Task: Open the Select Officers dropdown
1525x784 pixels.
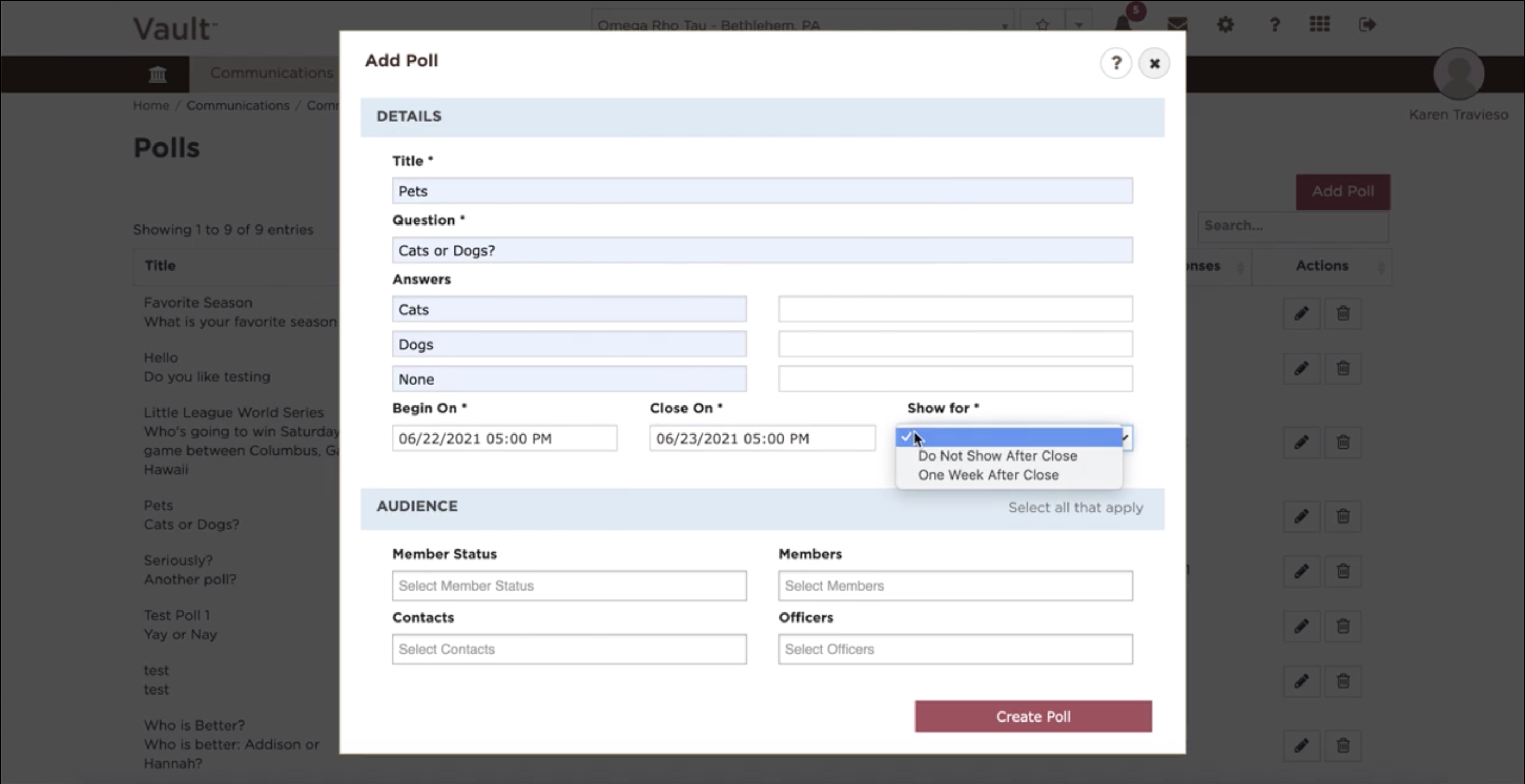Action: 955,649
